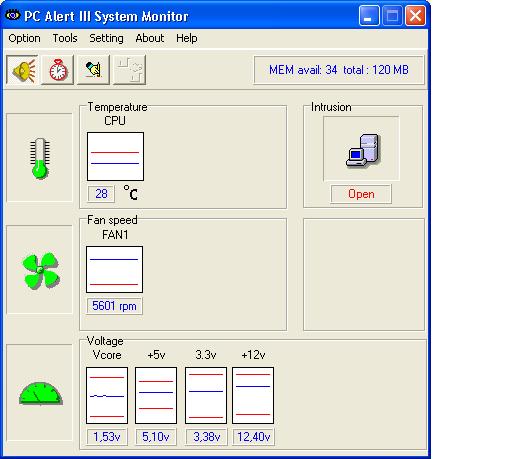The width and height of the screenshot is (512, 459).
Task: Open the Tools menu
Action: [x=65, y=38]
